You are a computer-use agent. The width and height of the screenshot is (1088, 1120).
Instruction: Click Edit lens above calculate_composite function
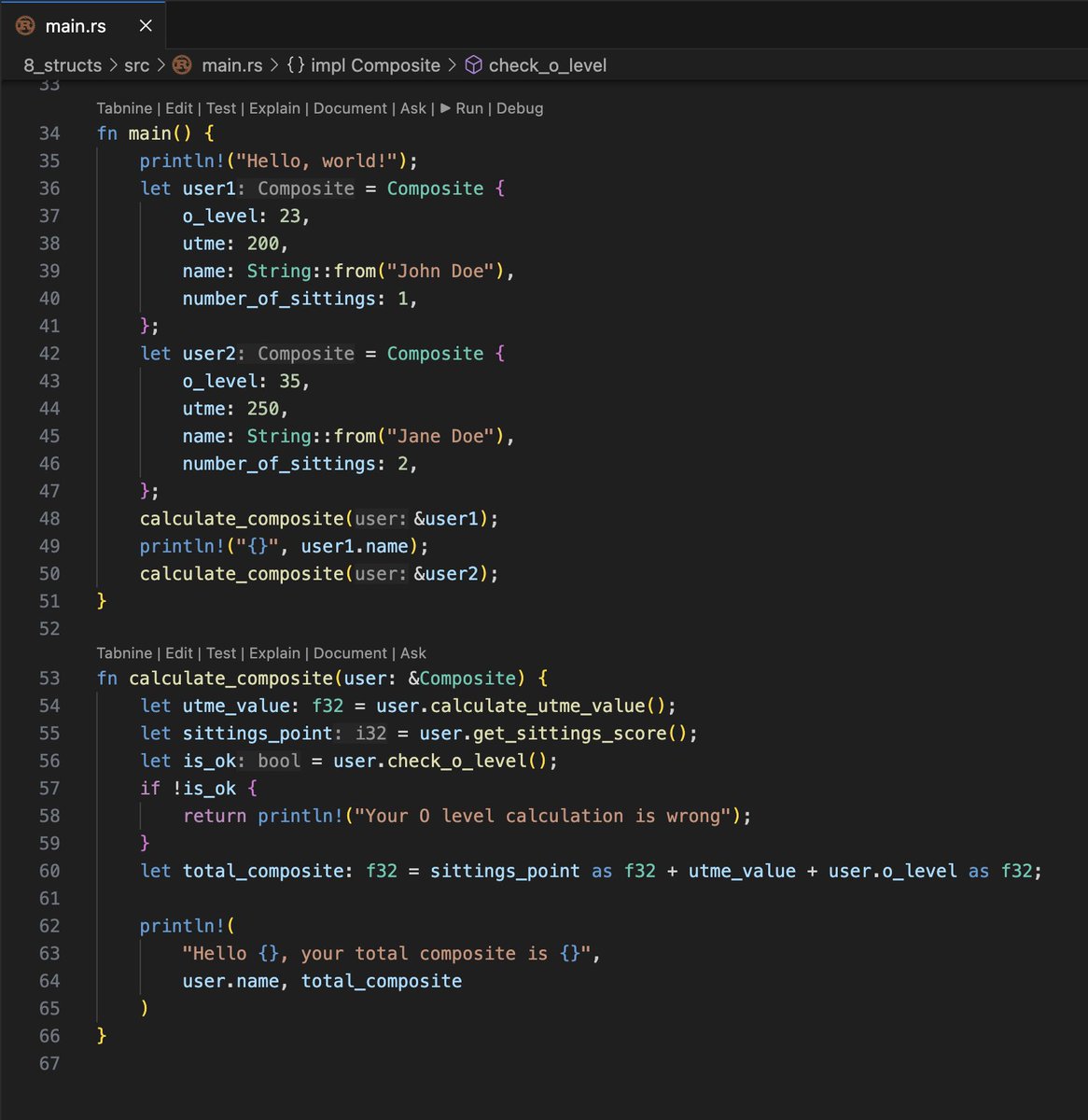click(x=178, y=653)
